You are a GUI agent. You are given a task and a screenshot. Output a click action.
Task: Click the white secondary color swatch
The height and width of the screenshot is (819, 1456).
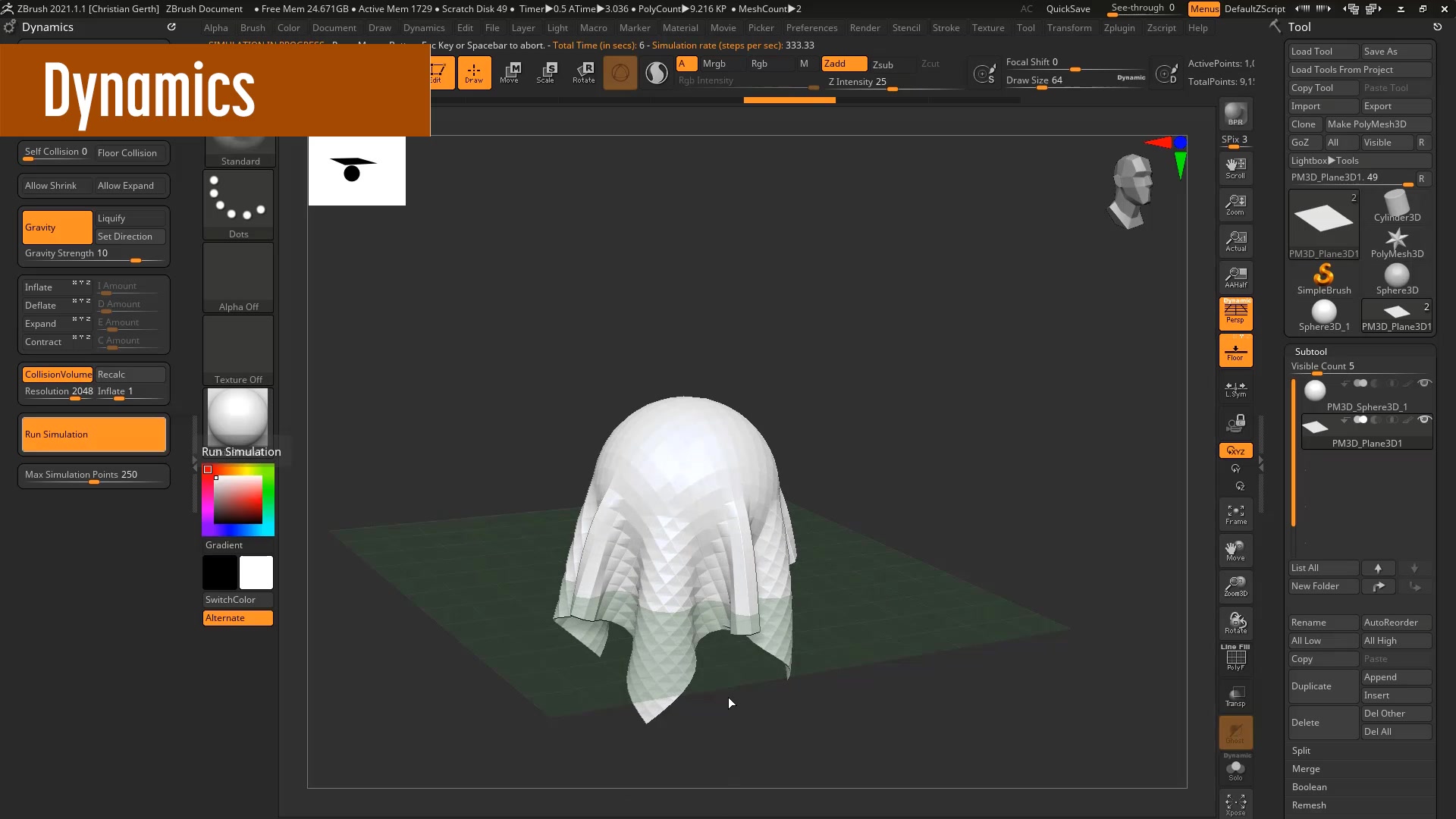pos(256,573)
